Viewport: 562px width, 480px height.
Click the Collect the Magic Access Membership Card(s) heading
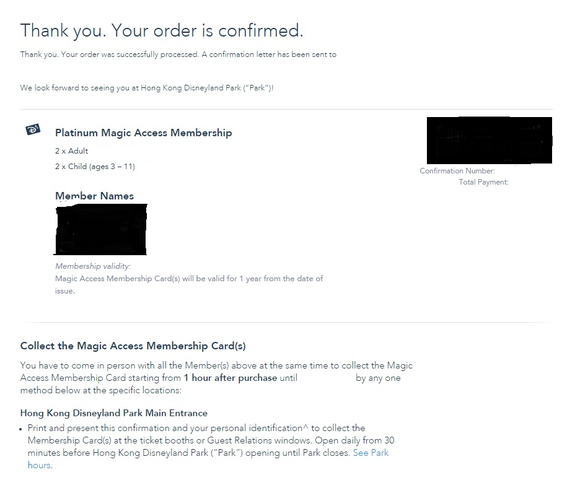tap(133, 346)
